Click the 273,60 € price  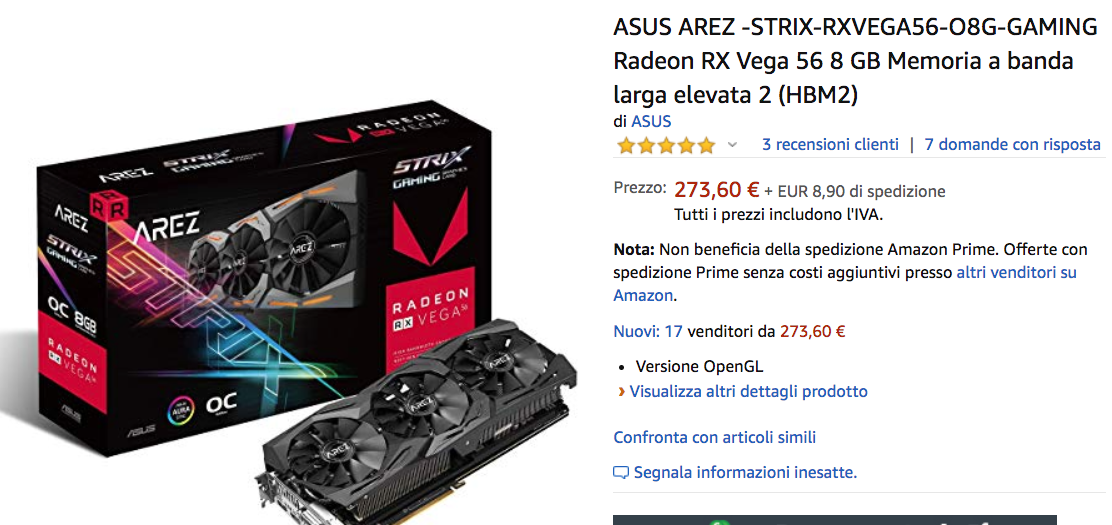[716, 189]
